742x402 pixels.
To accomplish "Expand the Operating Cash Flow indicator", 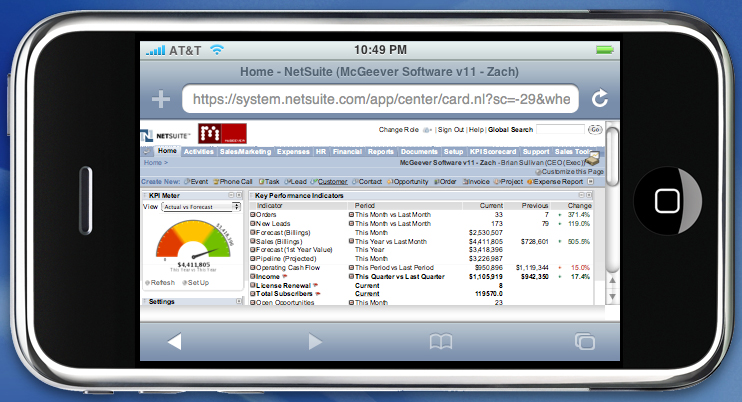I will click(x=253, y=268).
